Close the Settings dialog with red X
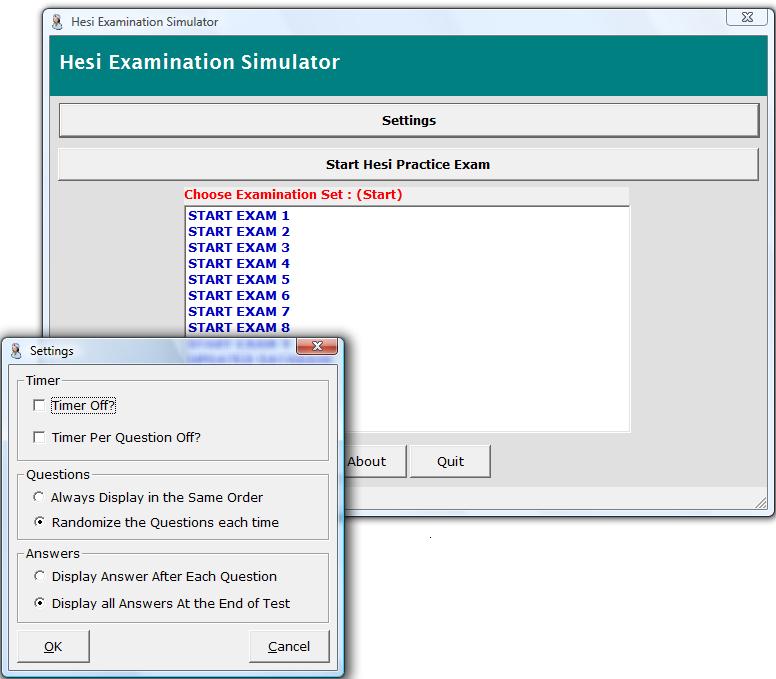 317,346
